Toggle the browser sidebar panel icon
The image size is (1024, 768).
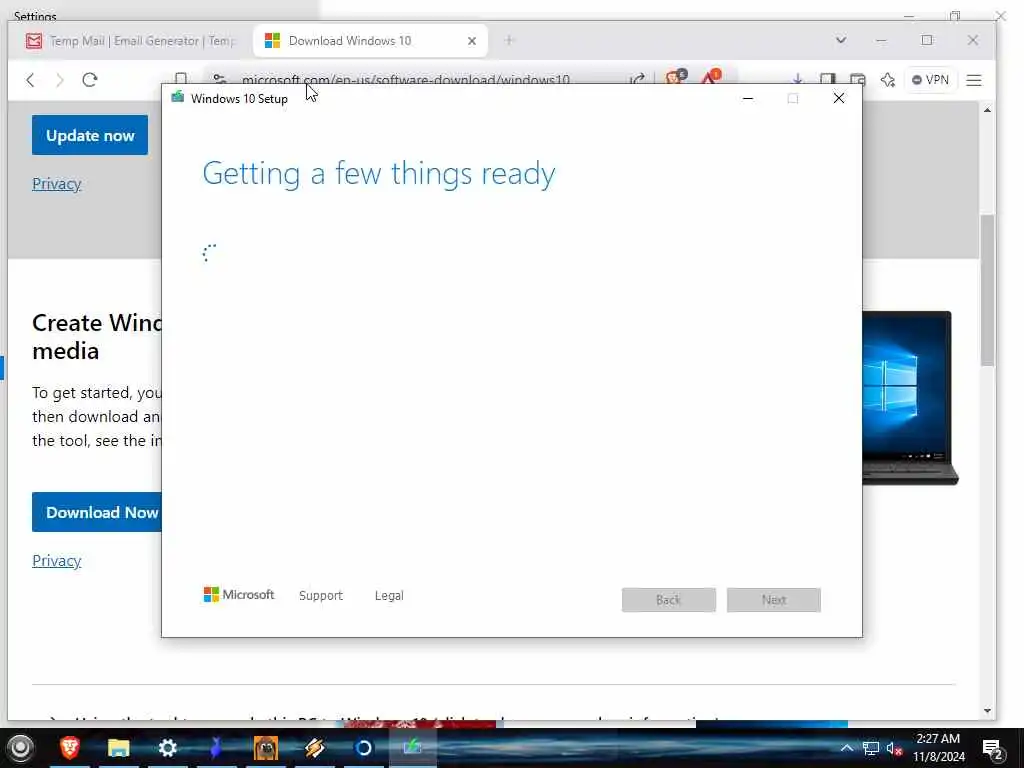click(x=827, y=80)
